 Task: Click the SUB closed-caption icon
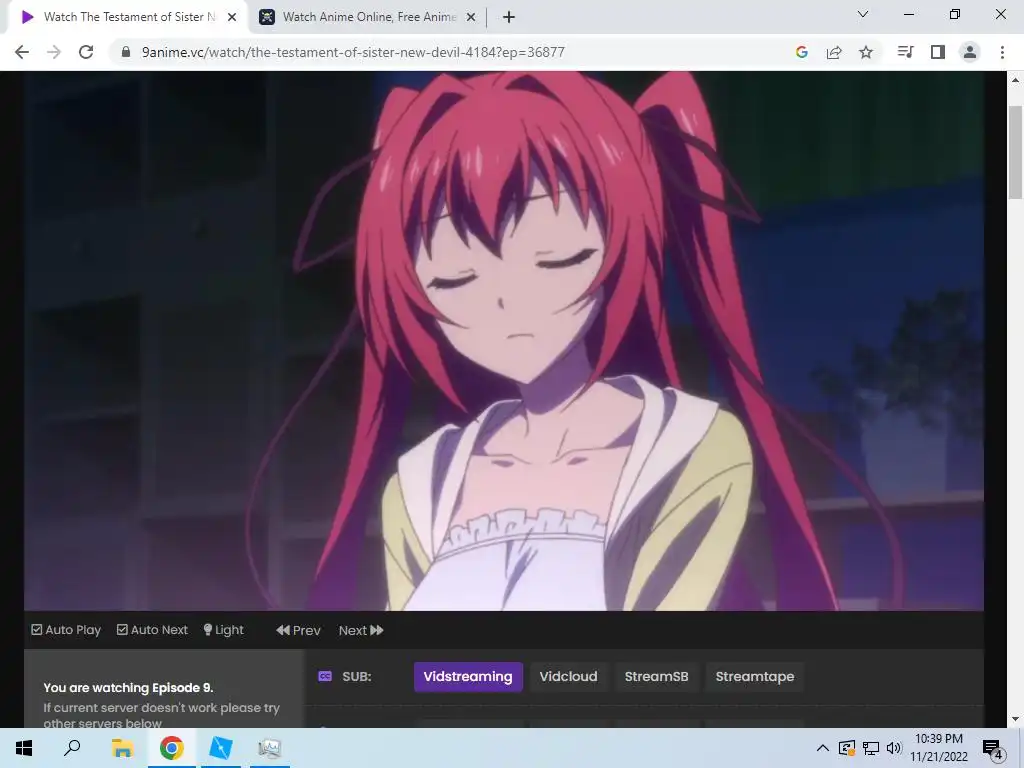click(325, 676)
